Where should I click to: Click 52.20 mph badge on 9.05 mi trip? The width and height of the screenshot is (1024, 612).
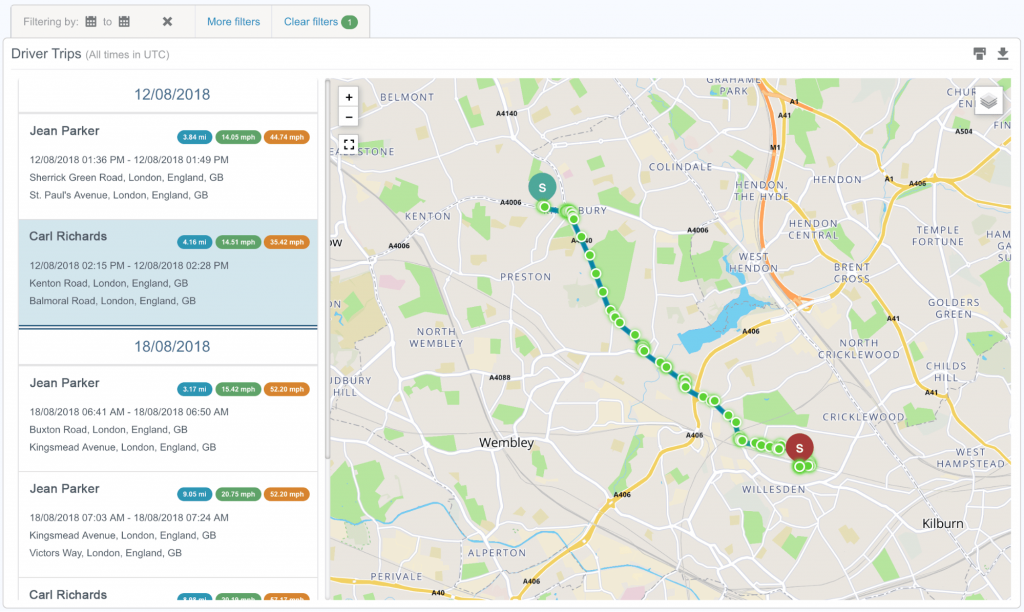coord(287,494)
